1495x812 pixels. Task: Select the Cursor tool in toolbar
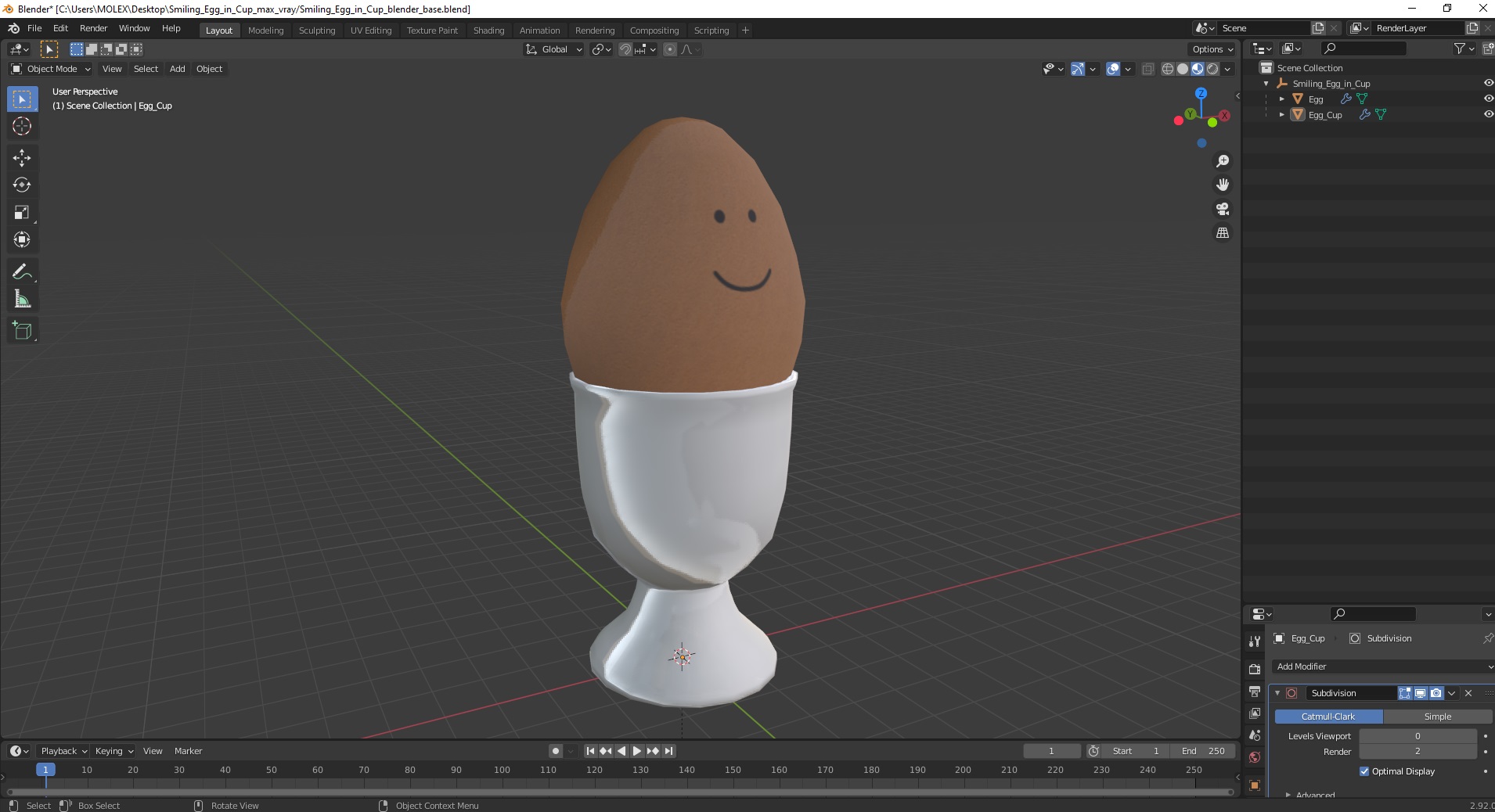[x=22, y=126]
